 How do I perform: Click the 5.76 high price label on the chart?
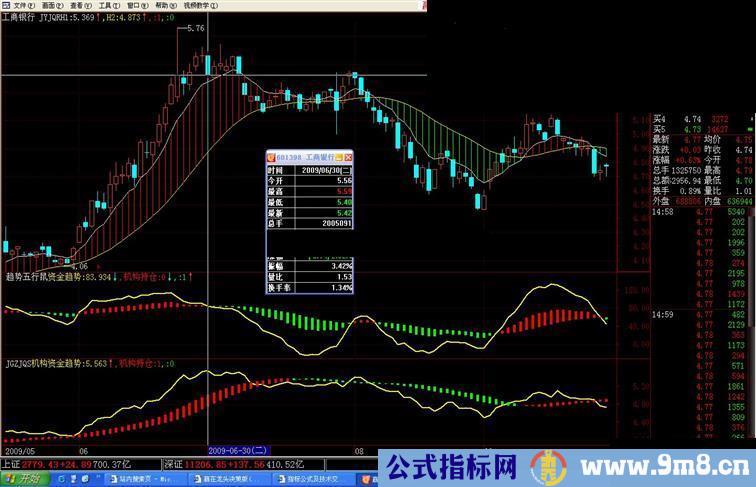click(x=195, y=30)
